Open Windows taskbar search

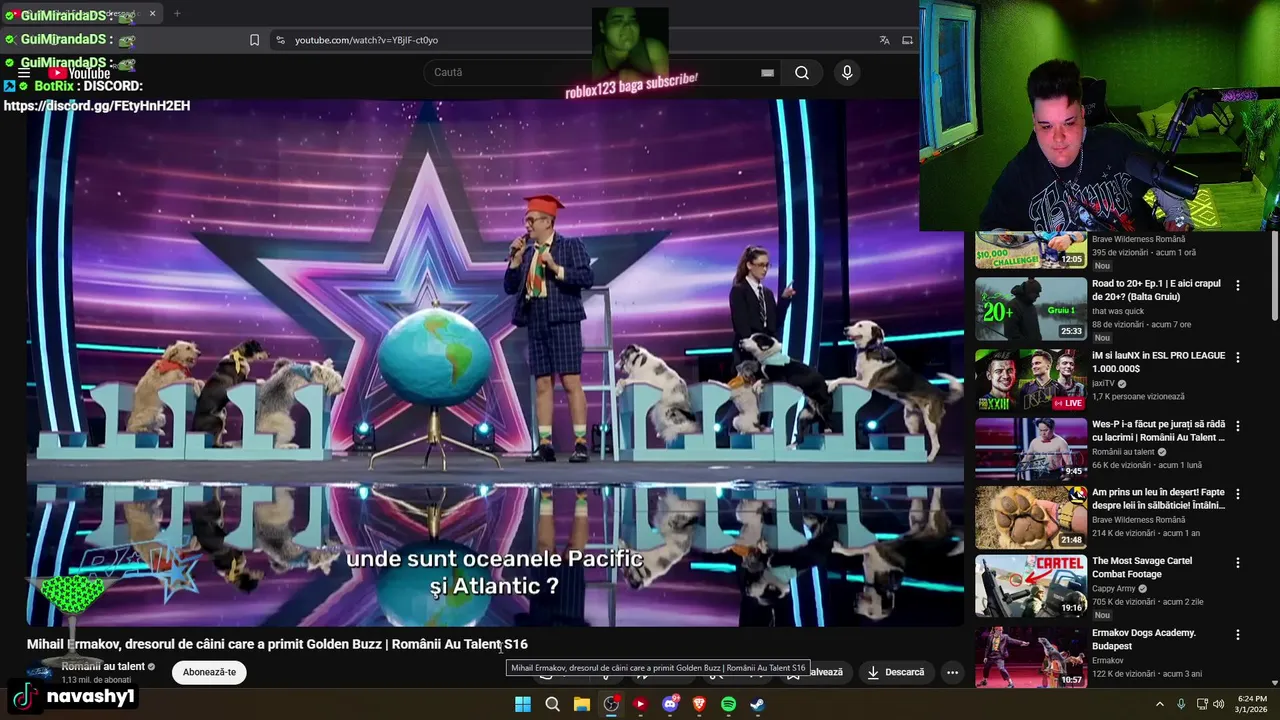552,704
